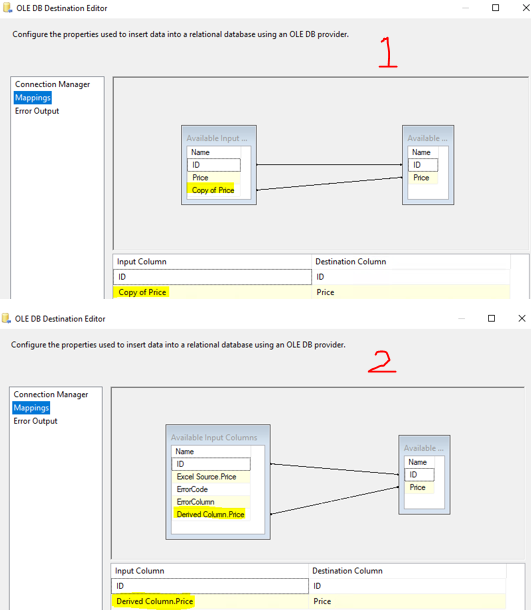This screenshot has width=531, height=610.
Task: Open Error Output page in top editor
Action: [37, 111]
